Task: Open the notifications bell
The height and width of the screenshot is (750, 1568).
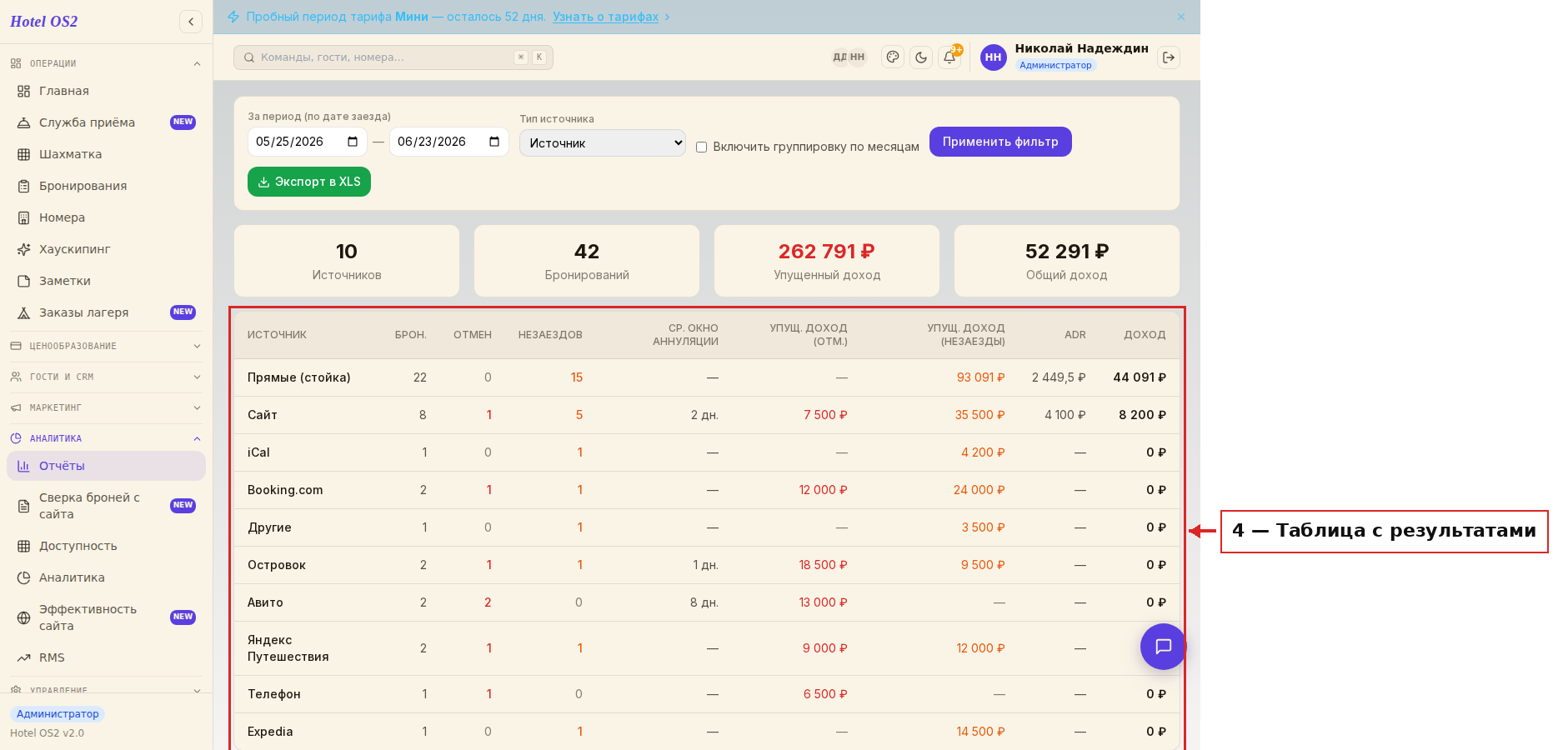Action: 949,57
